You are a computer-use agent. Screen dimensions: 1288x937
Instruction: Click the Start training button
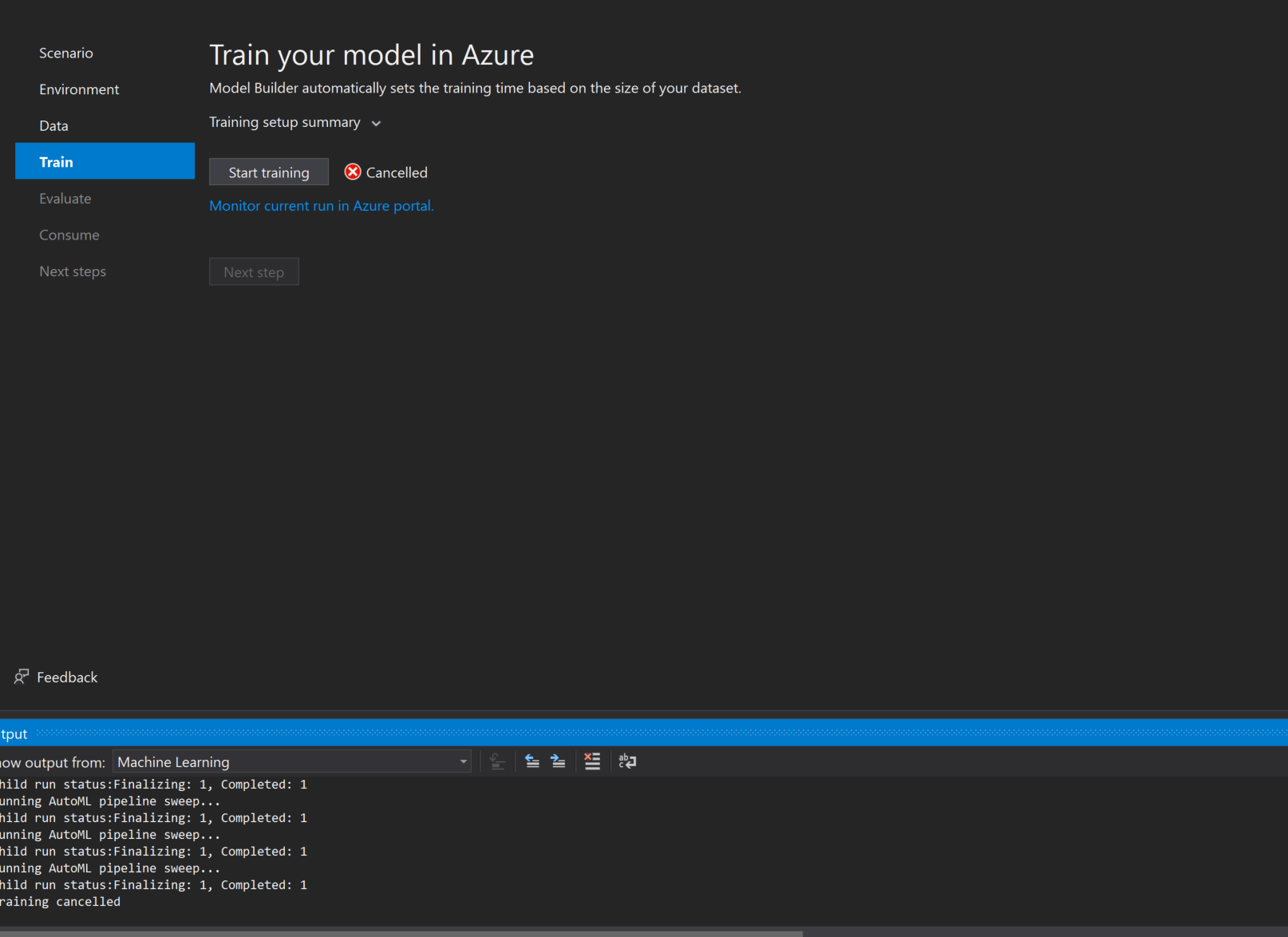[269, 172]
